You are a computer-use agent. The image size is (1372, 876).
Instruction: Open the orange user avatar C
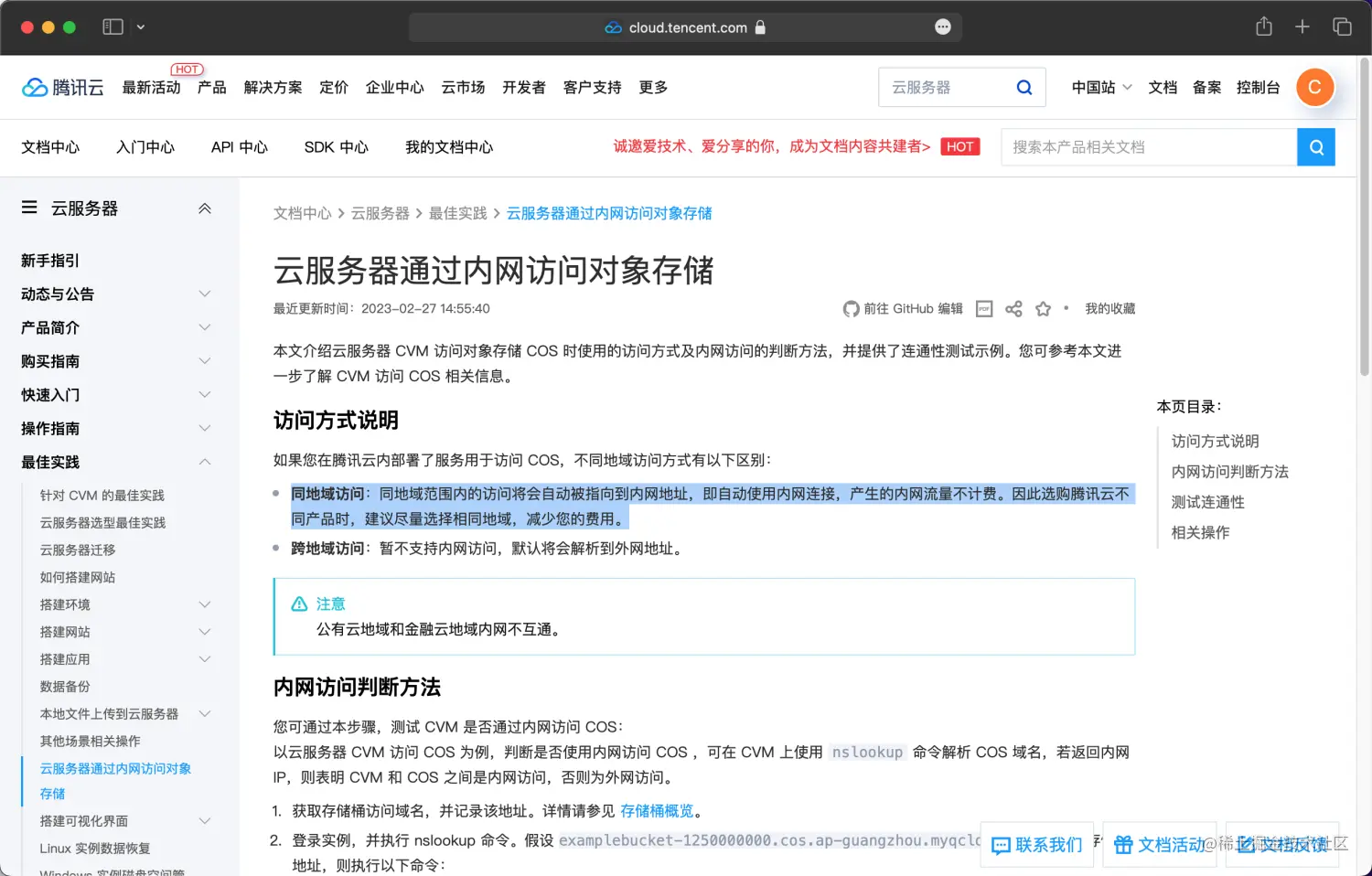(1314, 87)
